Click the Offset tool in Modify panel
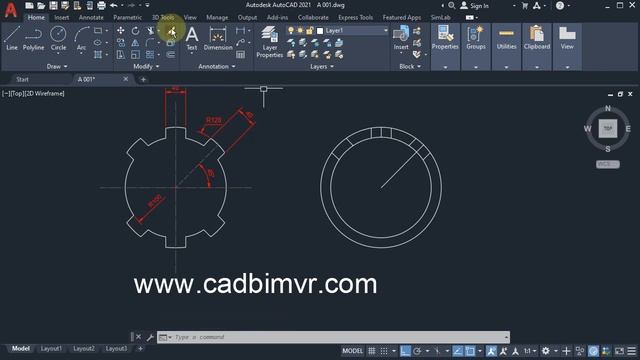 (171, 55)
